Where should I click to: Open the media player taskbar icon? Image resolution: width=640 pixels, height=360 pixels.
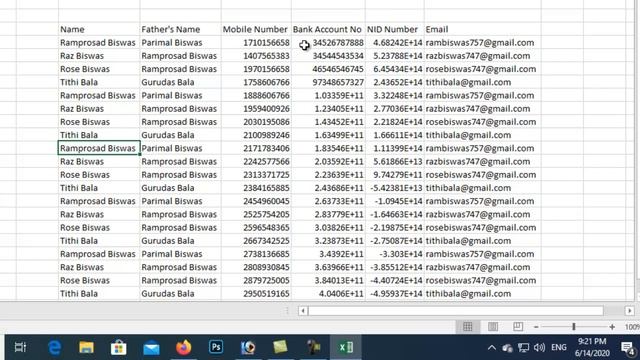pyautogui.click(x=248, y=347)
